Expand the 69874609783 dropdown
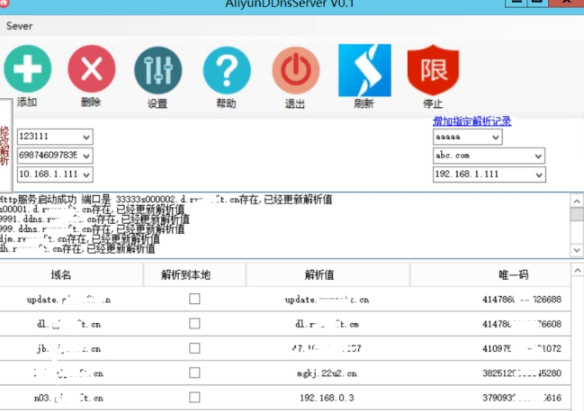584x411 pixels. click(x=86, y=156)
